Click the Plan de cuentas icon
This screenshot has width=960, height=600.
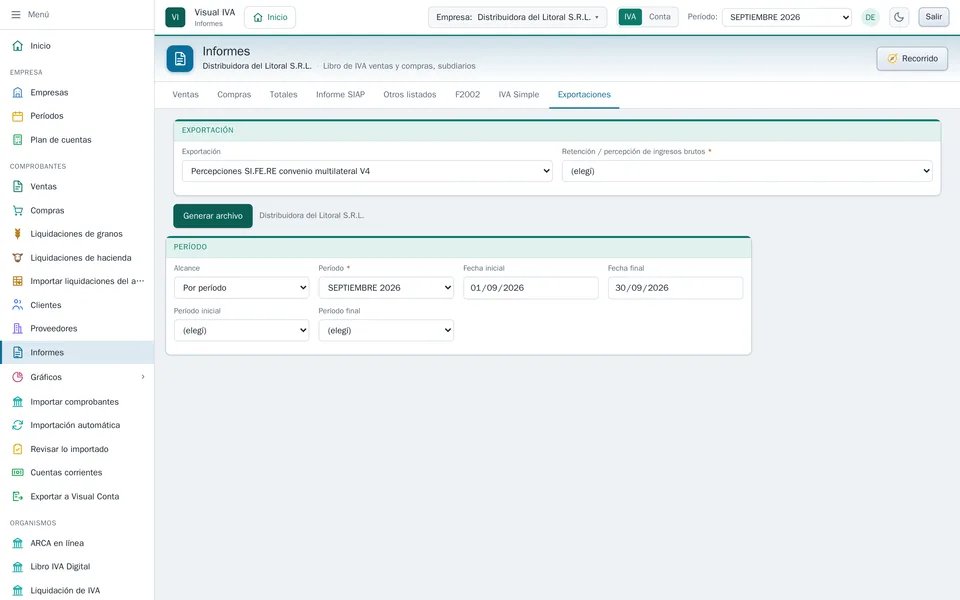[x=18, y=140]
